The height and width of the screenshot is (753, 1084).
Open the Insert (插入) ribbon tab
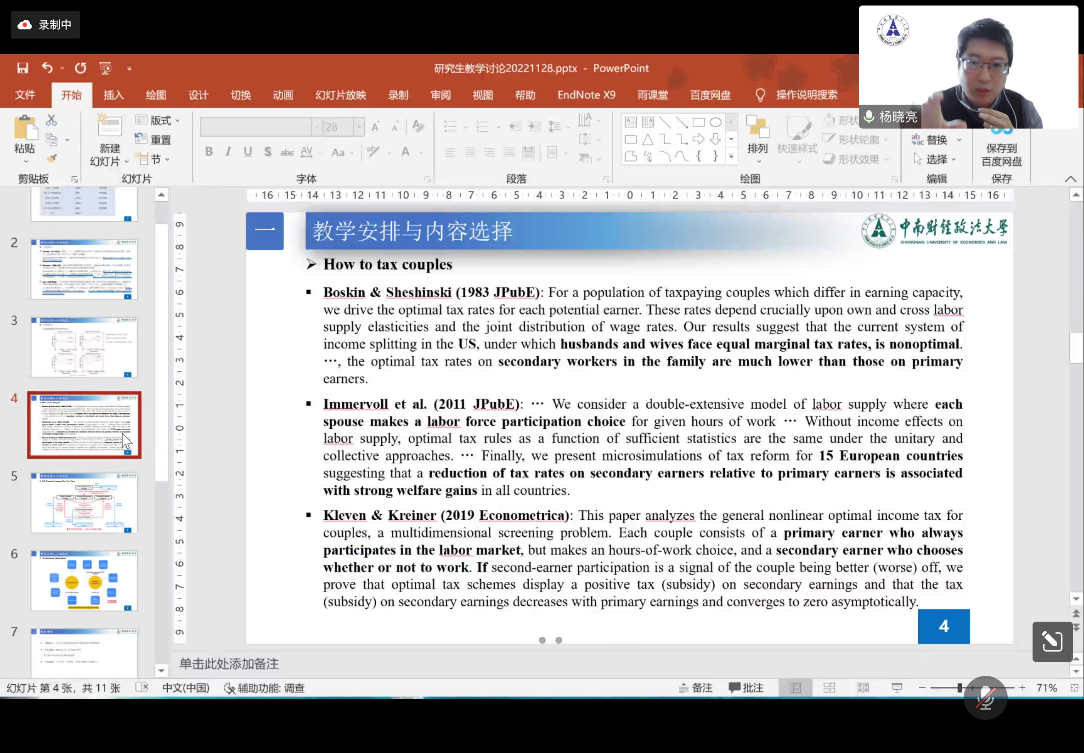(x=114, y=95)
